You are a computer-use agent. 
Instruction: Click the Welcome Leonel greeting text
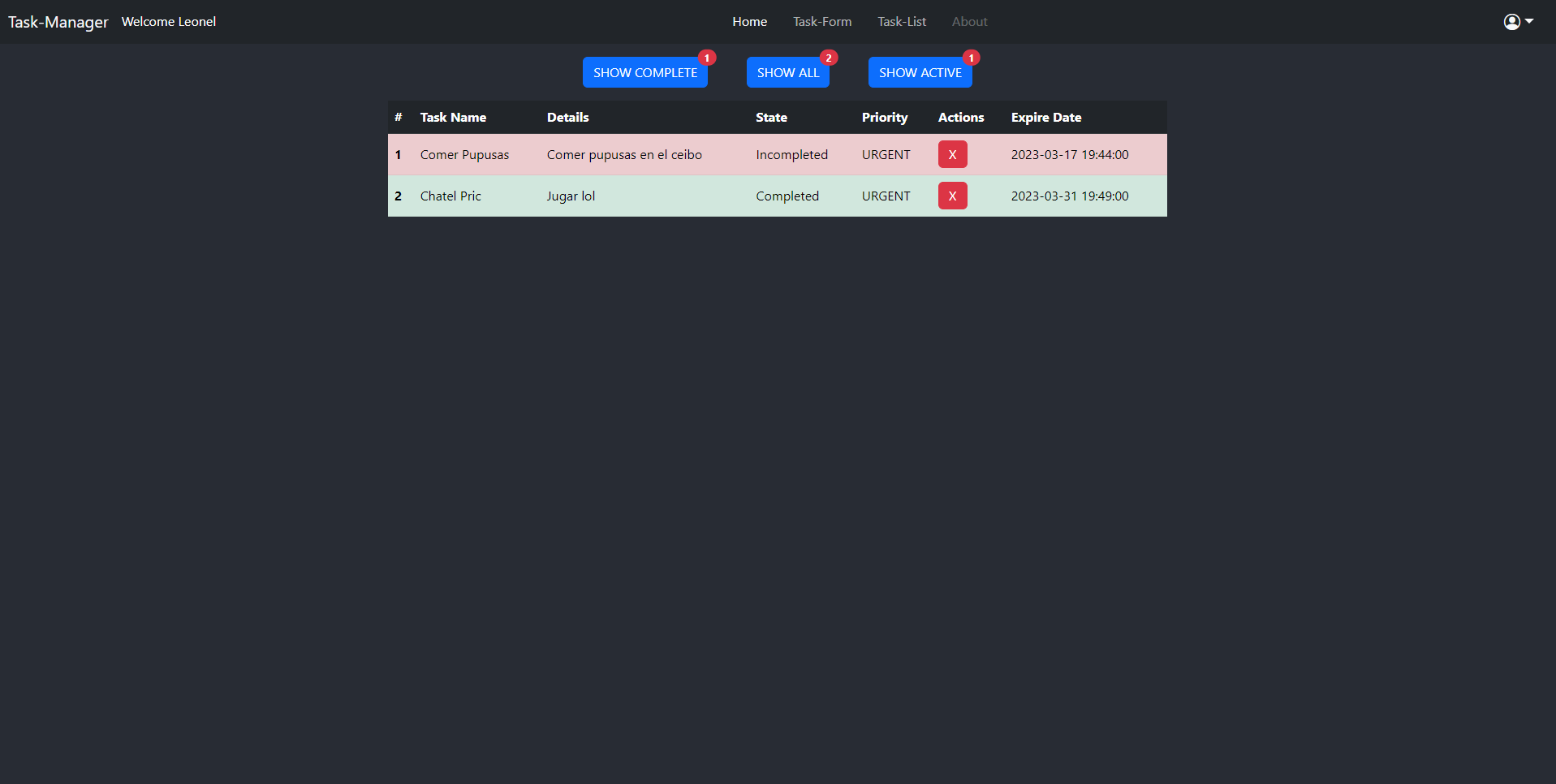point(168,21)
